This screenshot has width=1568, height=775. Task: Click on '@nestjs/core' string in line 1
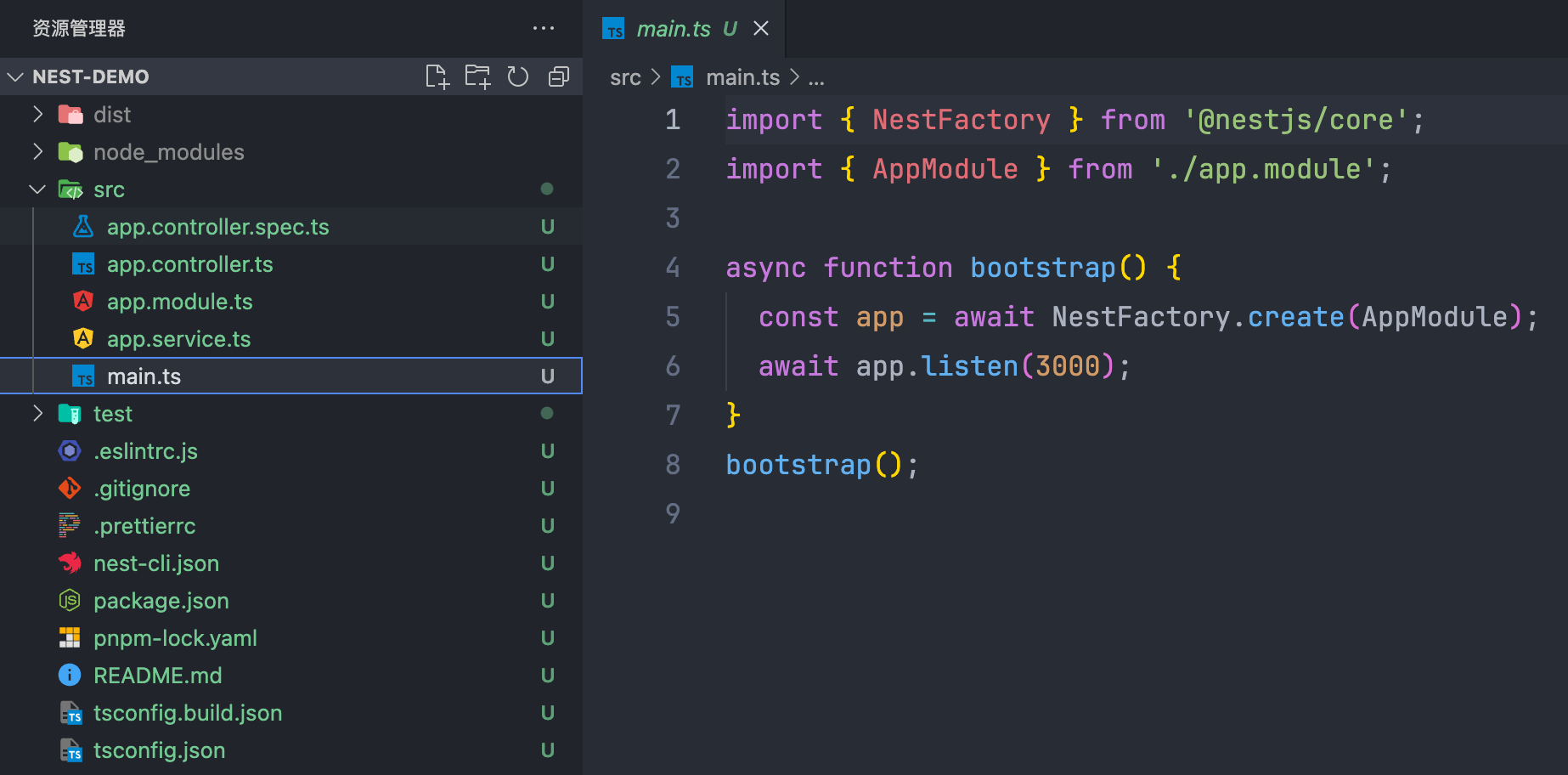(1295, 120)
